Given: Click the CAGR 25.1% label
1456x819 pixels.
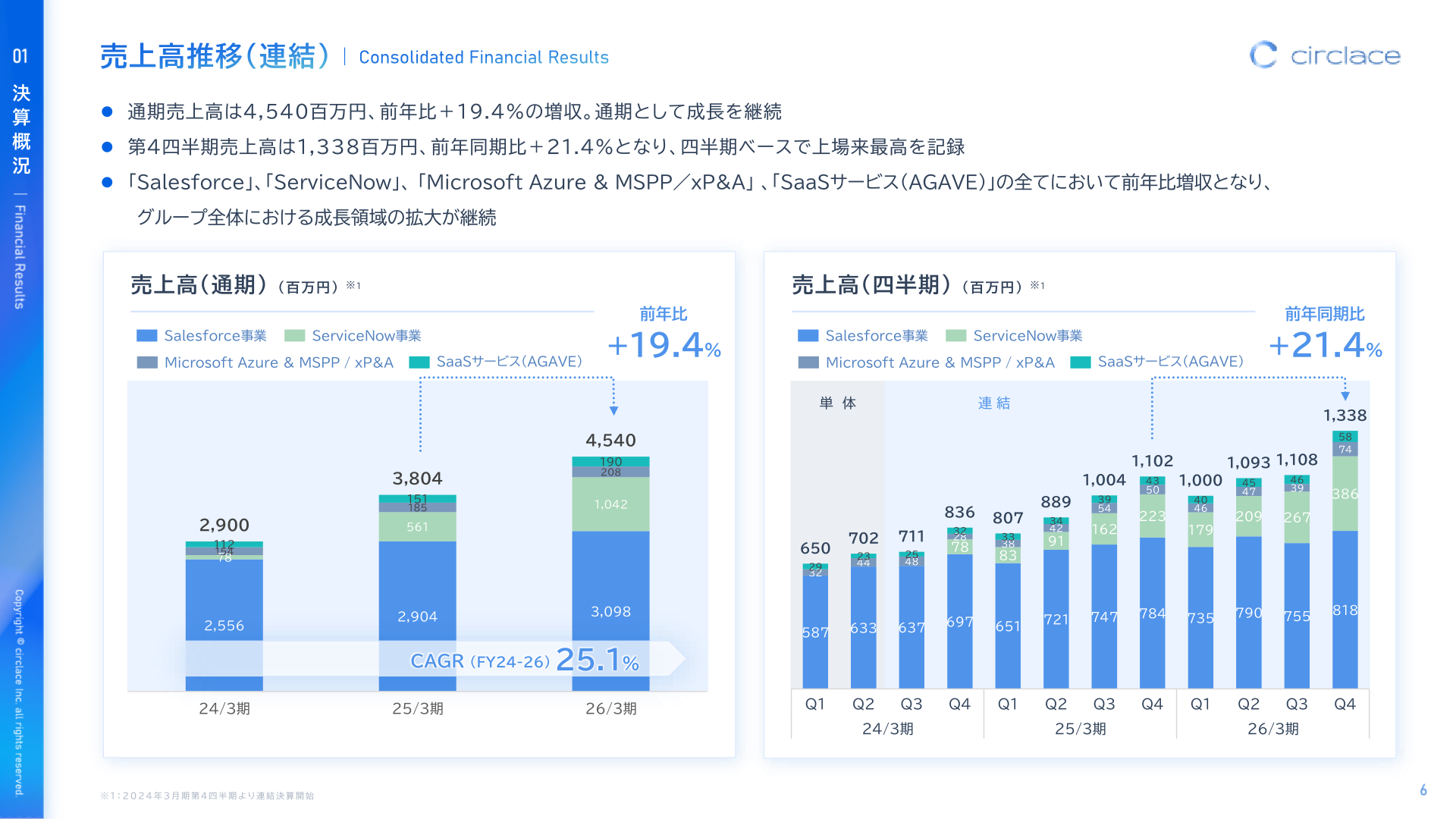Looking at the screenshot, I should (x=525, y=661).
